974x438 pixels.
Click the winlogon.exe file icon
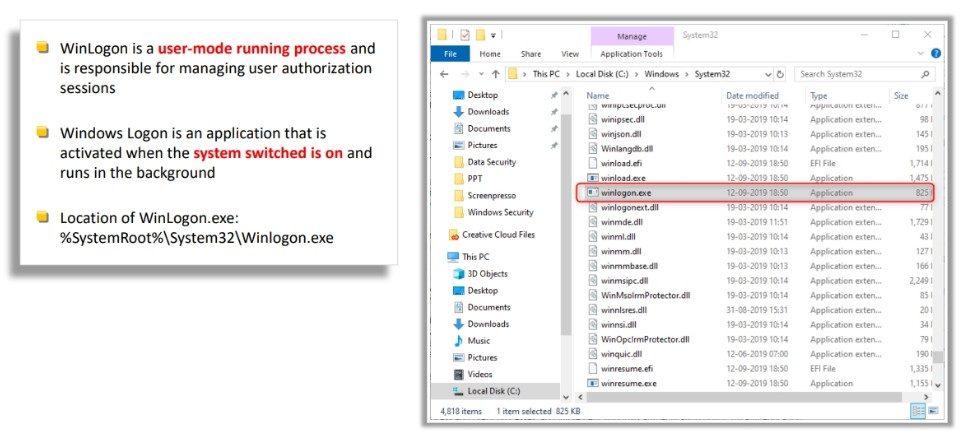593,193
